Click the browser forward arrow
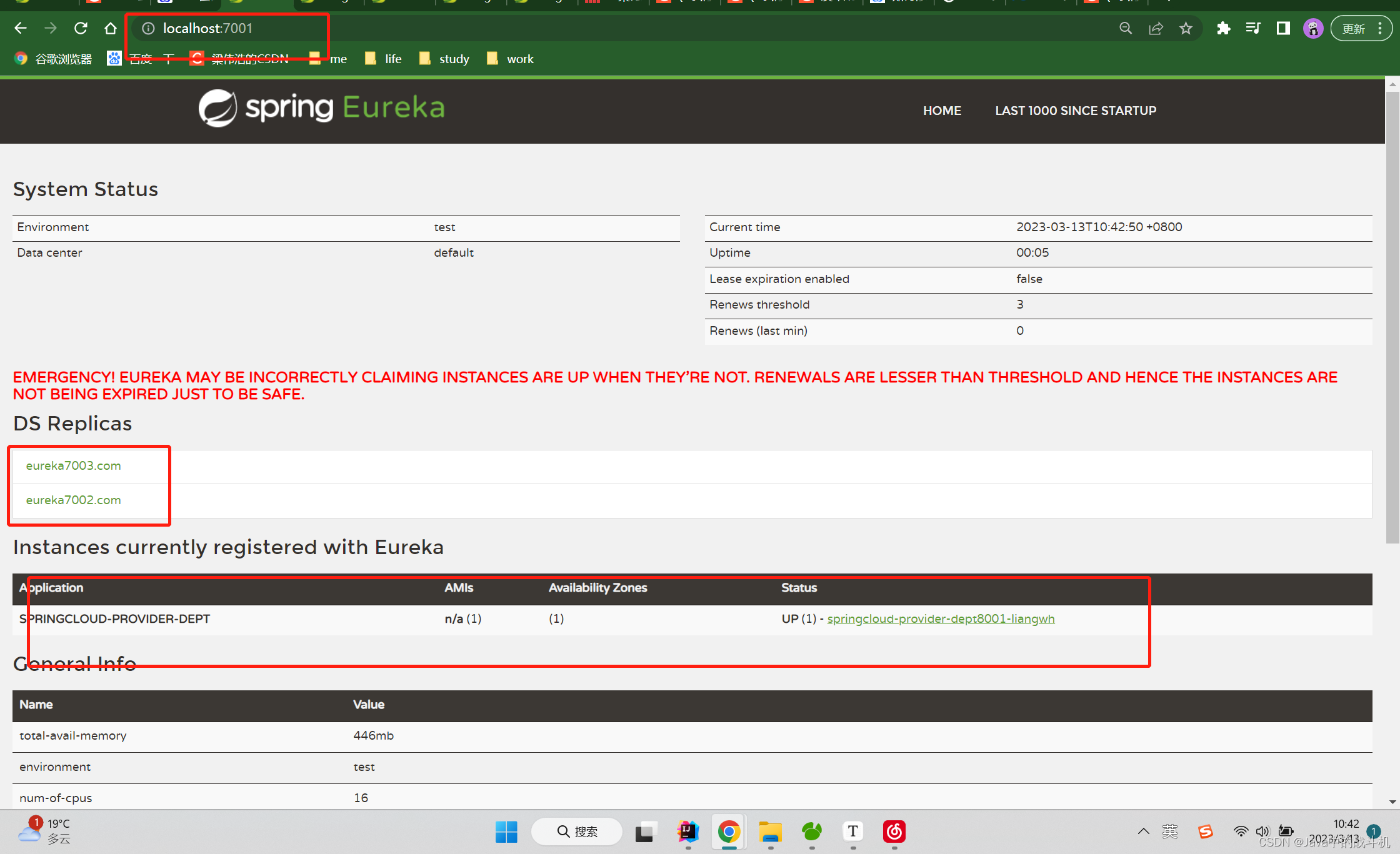The height and width of the screenshot is (854, 1400). point(51,28)
